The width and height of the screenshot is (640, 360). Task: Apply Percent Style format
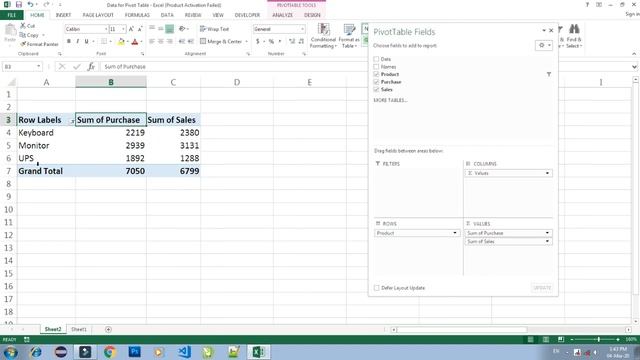(x=271, y=41)
